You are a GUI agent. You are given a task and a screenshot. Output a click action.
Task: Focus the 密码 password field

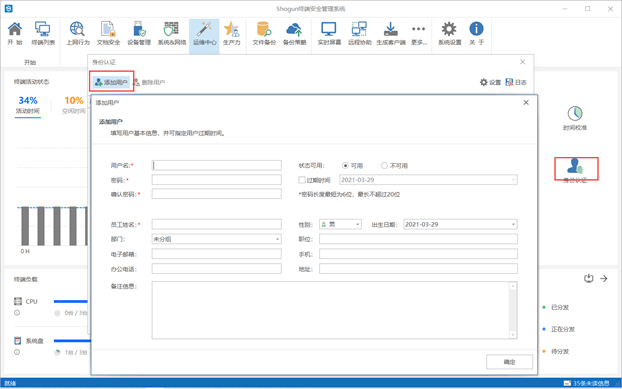tap(217, 180)
